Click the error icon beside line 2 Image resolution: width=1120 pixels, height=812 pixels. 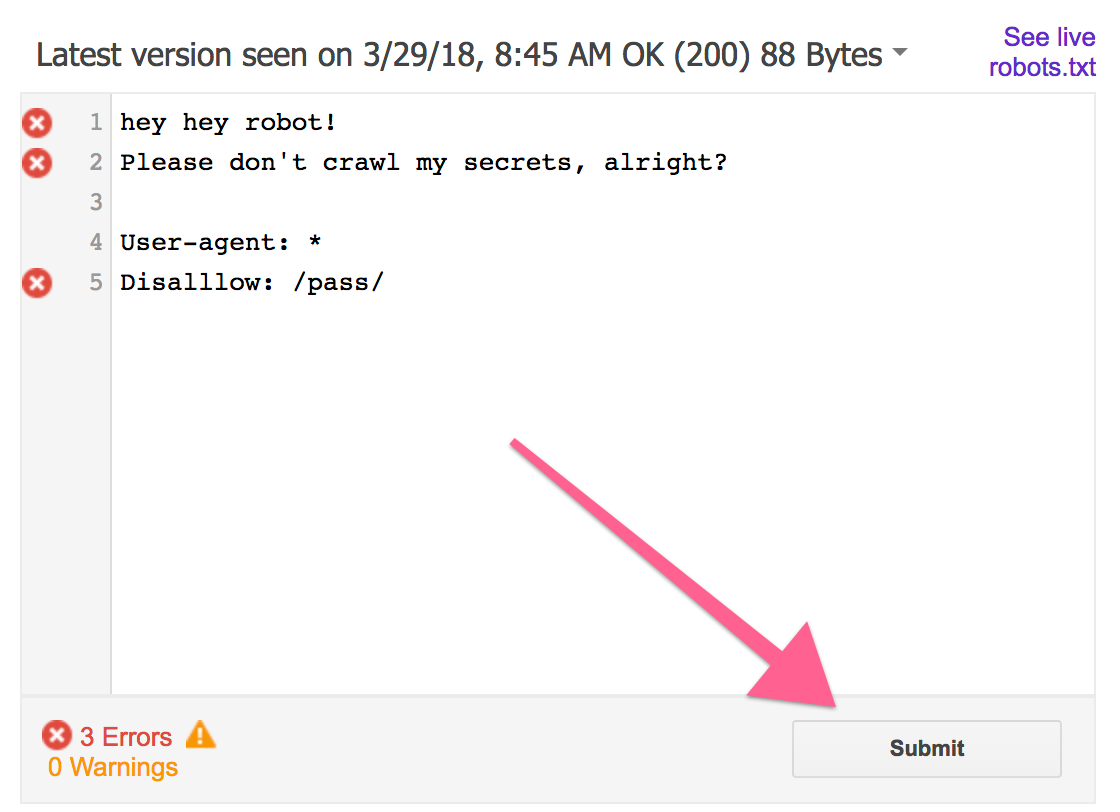pyautogui.click(x=37, y=162)
